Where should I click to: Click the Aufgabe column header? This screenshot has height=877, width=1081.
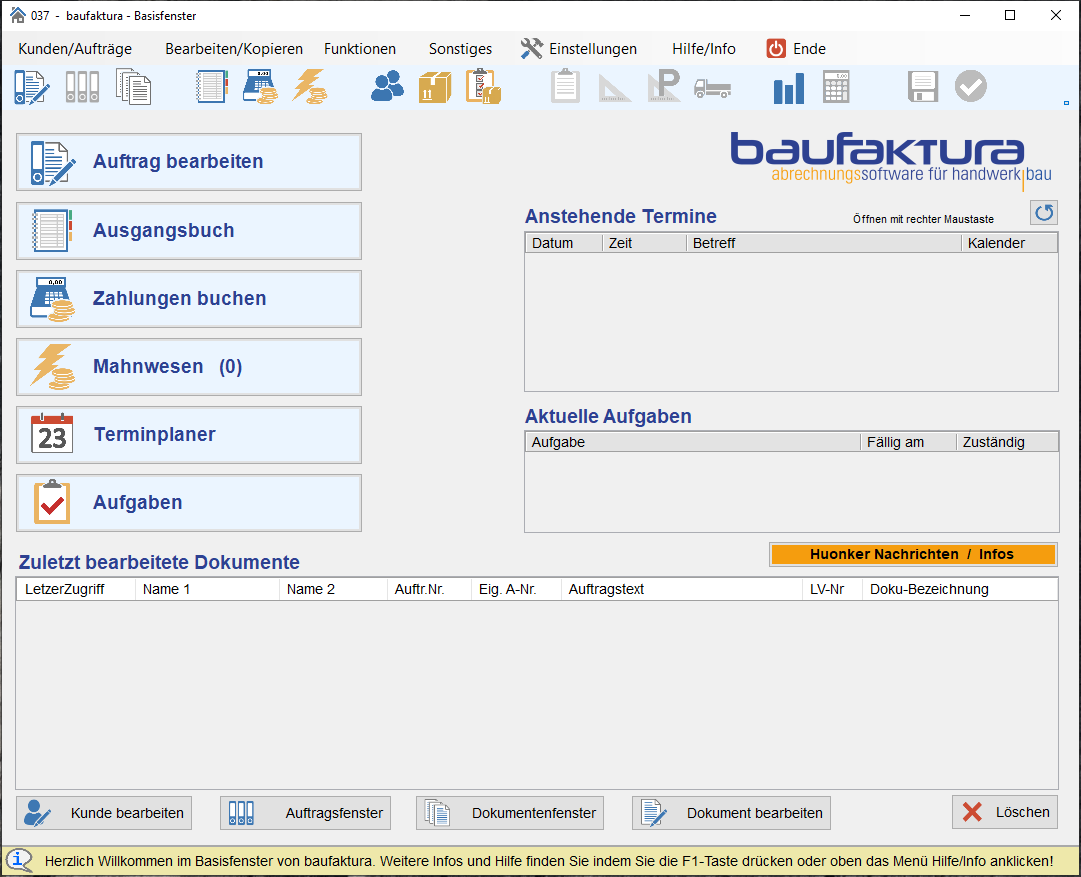pos(693,443)
